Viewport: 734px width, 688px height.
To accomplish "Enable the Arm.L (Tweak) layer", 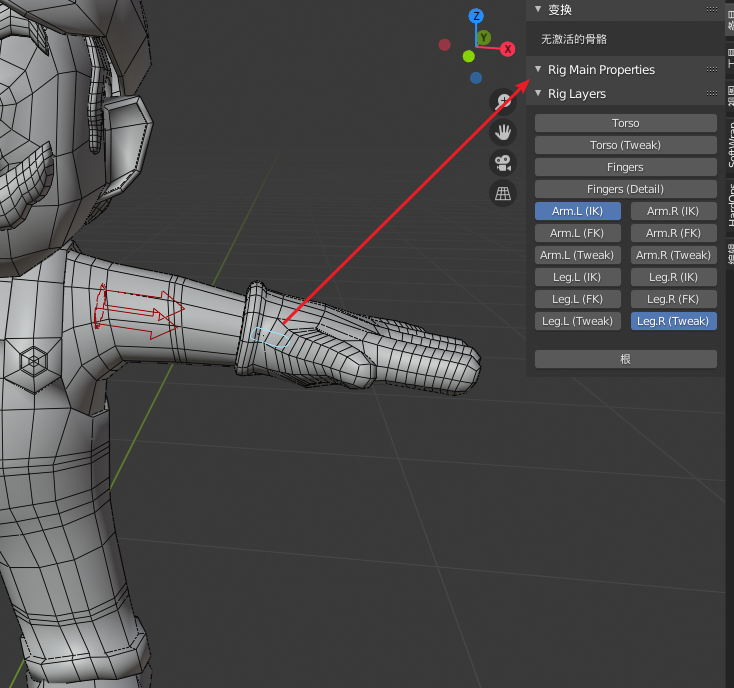I will (x=578, y=255).
